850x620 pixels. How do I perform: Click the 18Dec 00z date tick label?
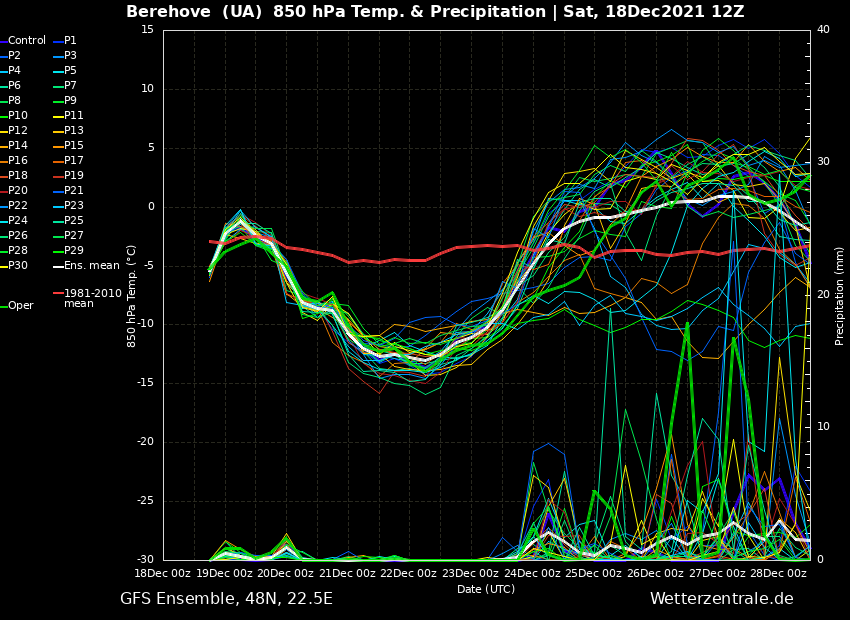click(163, 574)
